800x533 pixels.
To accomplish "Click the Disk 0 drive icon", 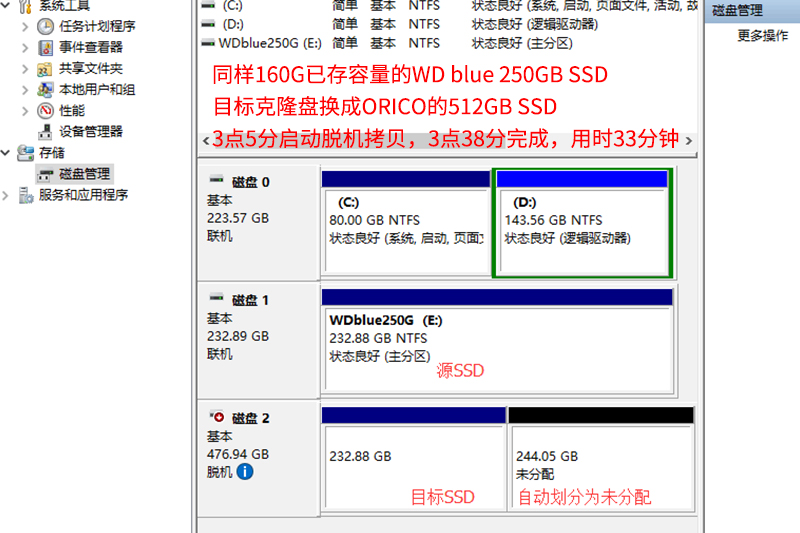I will coord(217,180).
